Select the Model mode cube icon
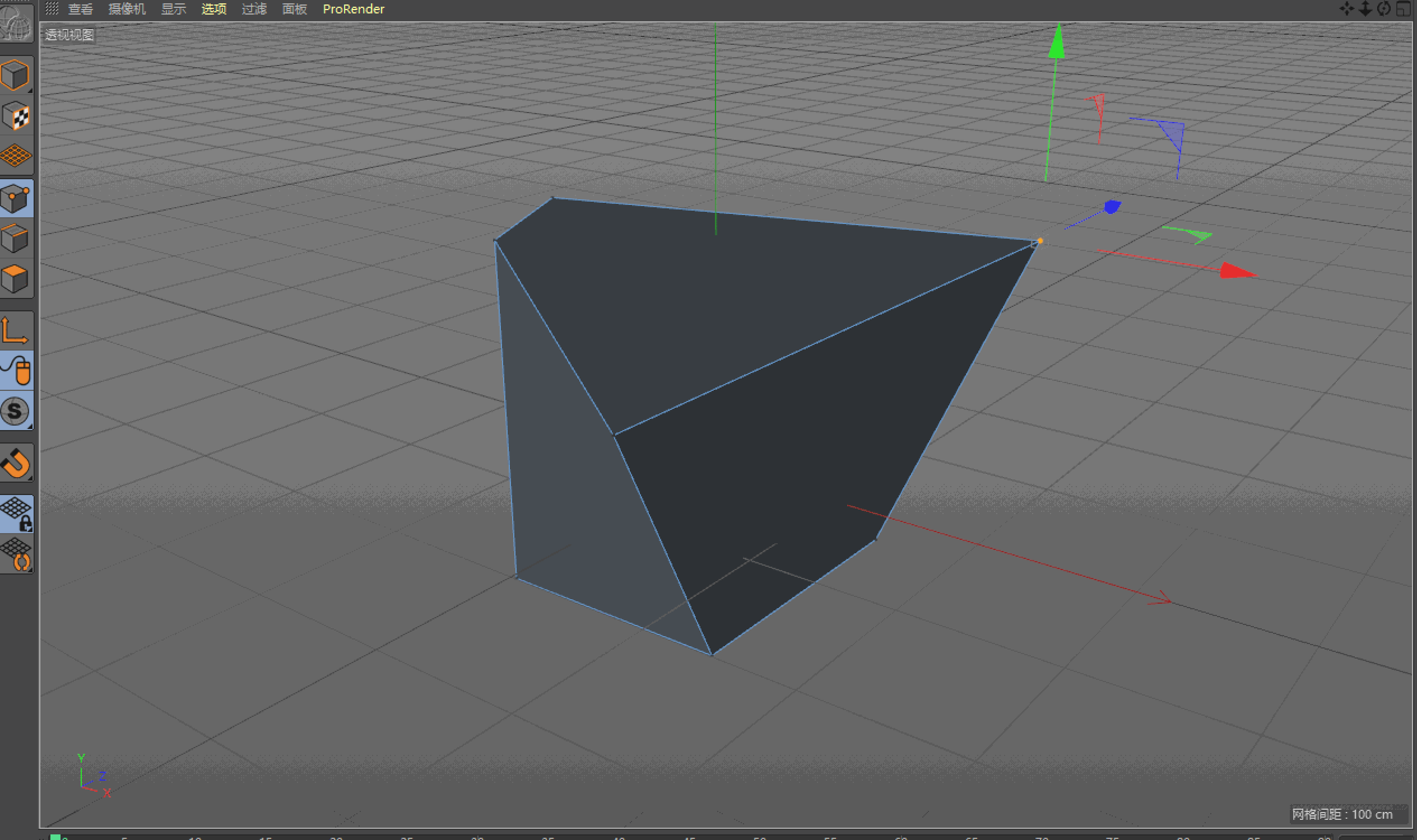This screenshot has height=840, width=1417. tap(16, 74)
